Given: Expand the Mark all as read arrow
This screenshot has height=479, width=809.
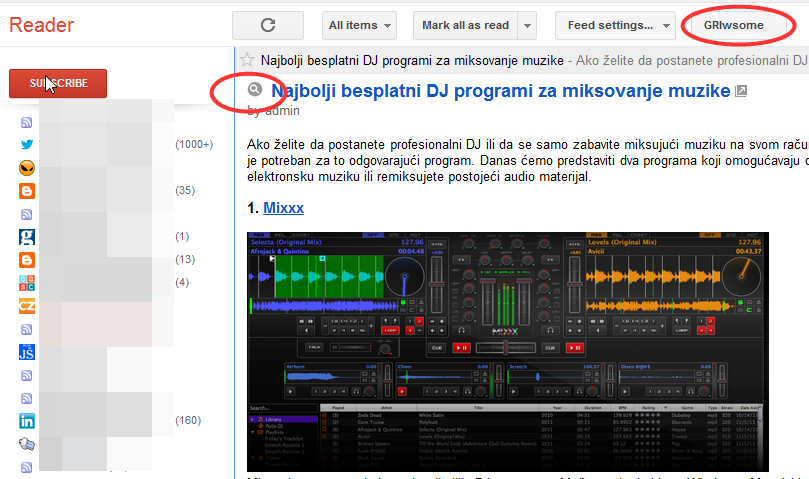Looking at the screenshot, I should point(527,25).
